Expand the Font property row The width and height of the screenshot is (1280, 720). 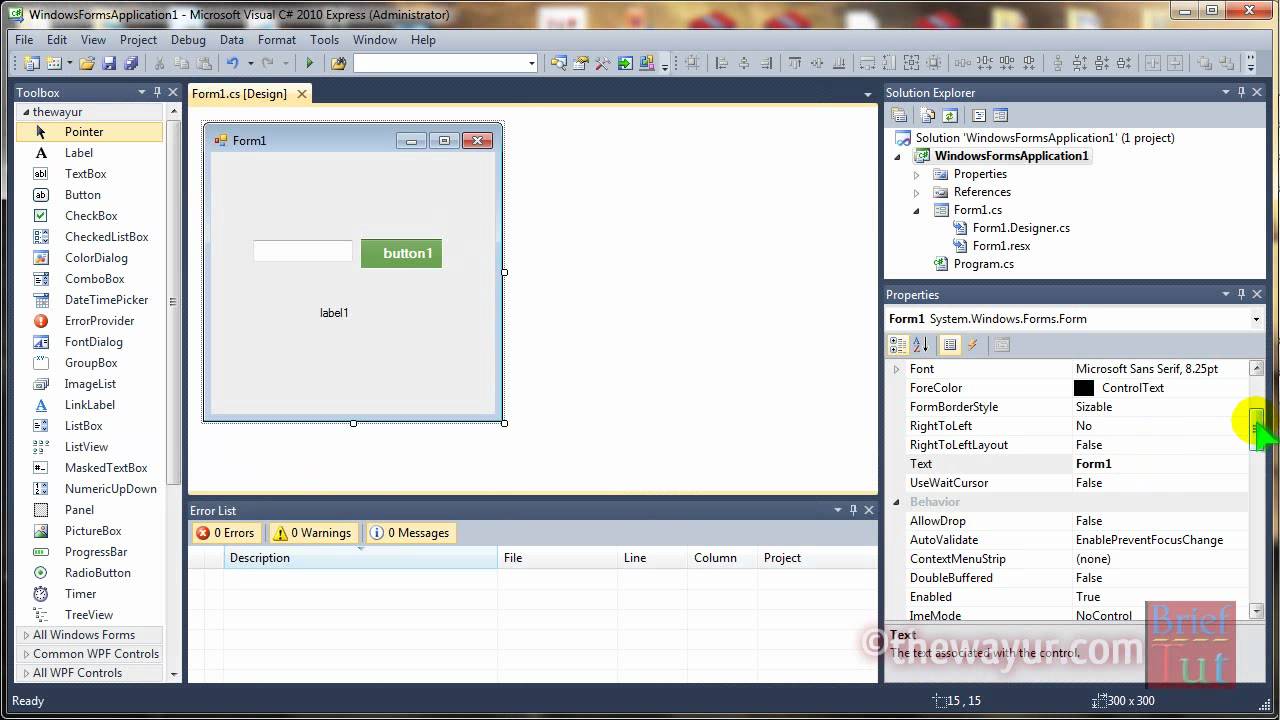(x=896, y=369)
